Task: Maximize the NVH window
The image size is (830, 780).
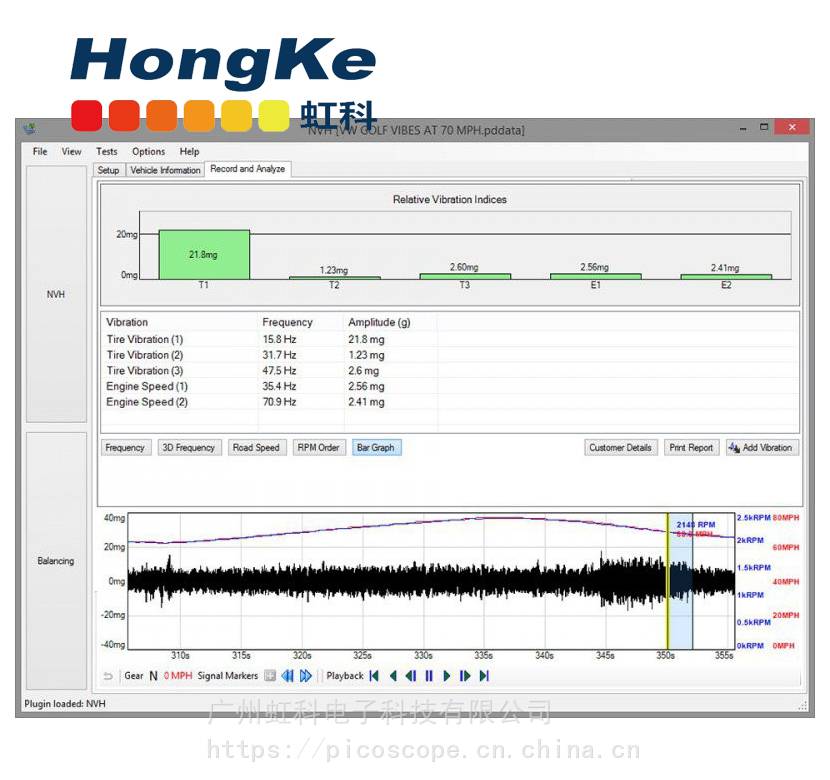Action: 763,127
